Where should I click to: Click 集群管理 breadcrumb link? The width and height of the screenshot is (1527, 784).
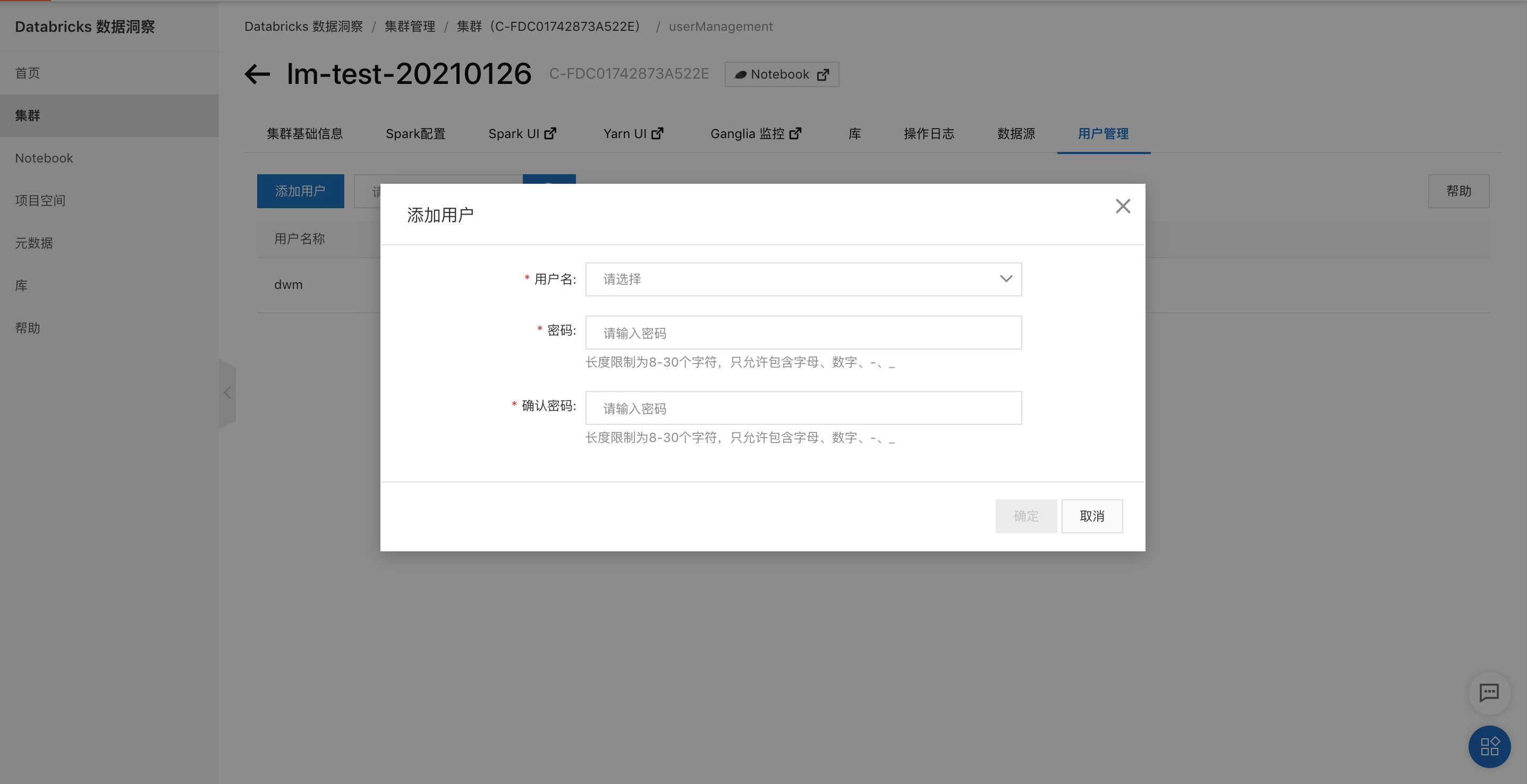410,27
